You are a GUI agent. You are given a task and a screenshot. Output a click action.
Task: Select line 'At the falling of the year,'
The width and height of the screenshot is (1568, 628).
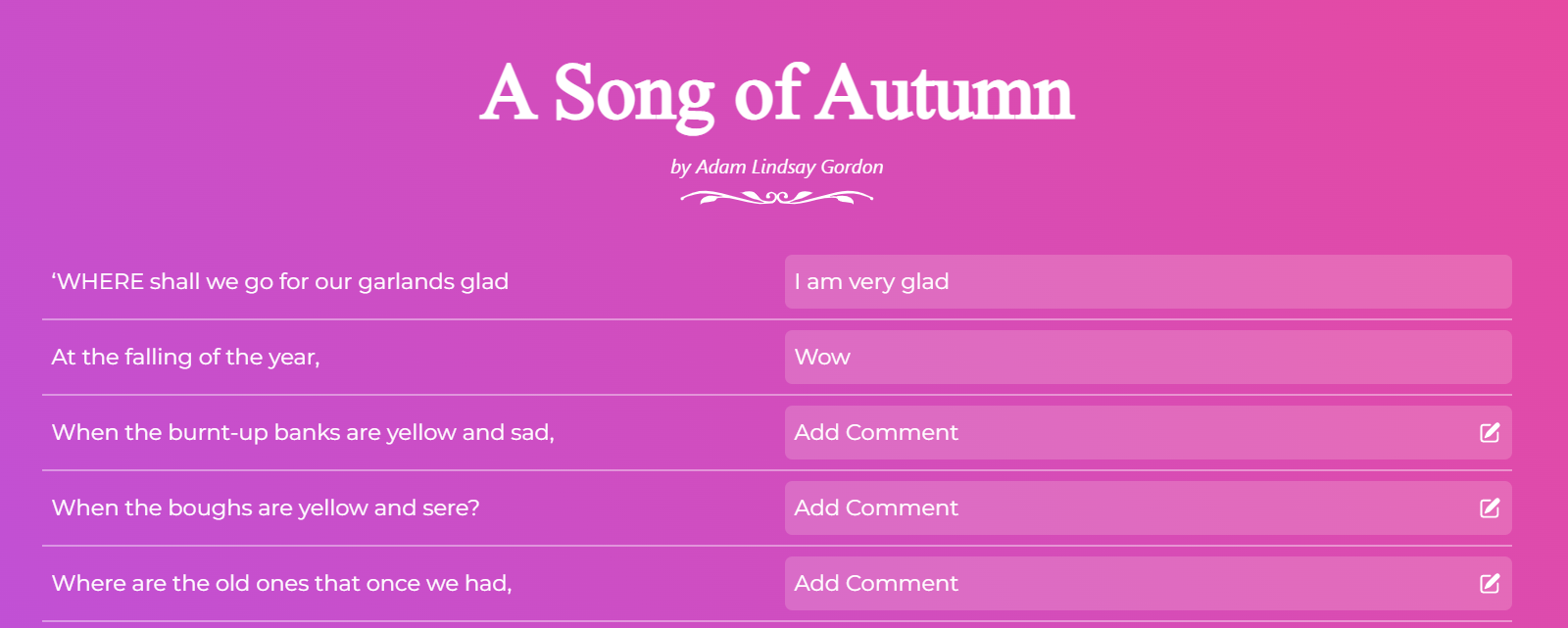point(186,358)
